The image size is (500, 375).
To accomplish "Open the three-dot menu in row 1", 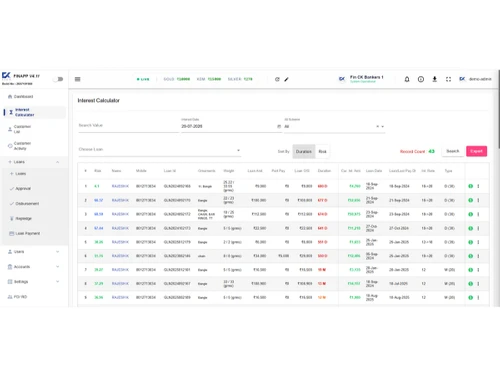I will (478, 186).
